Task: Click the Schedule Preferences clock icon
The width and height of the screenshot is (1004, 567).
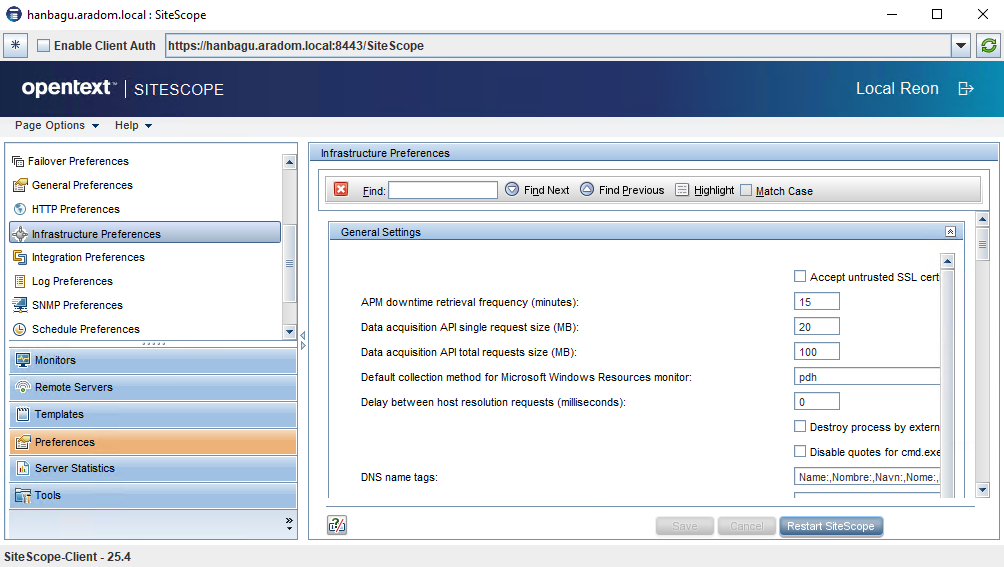Action: coord(20,329)
